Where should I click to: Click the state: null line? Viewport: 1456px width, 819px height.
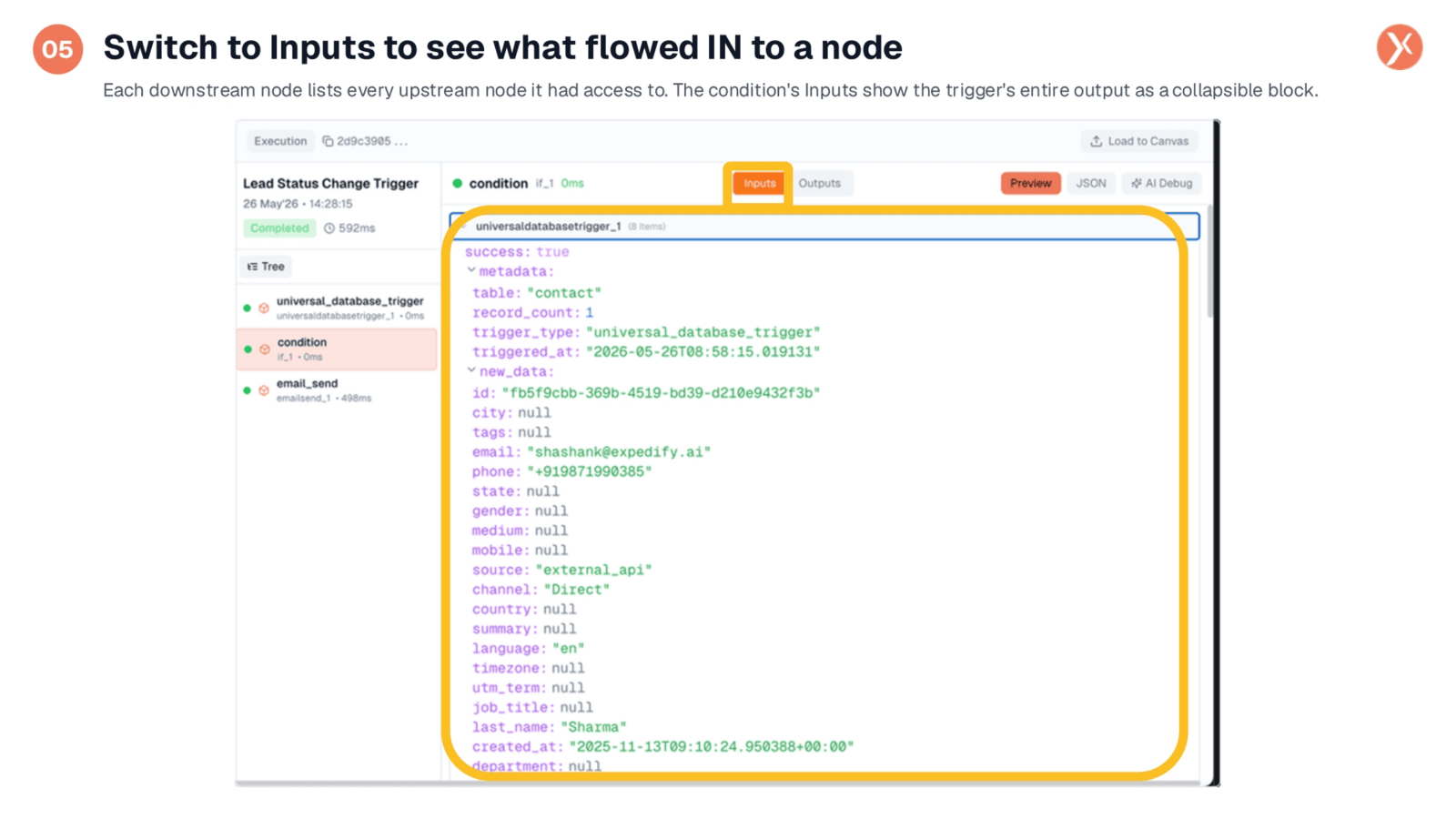515,491
